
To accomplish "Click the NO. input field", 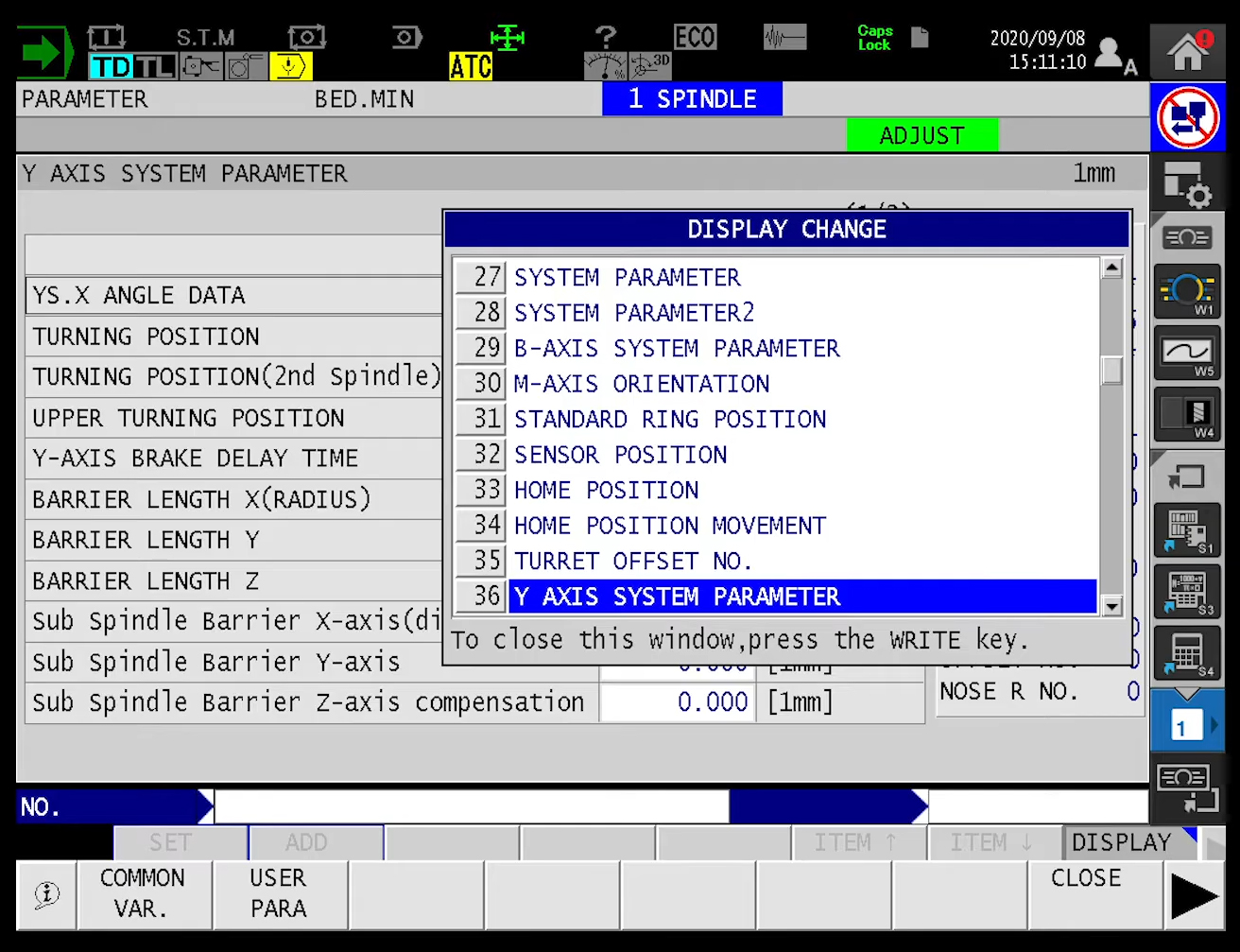I will [471, 806].
